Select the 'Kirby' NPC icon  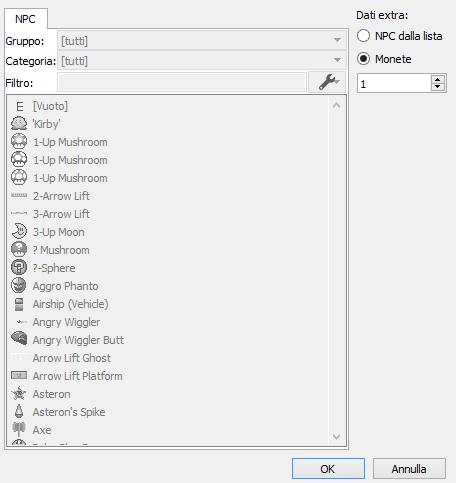tap(19, 124)
